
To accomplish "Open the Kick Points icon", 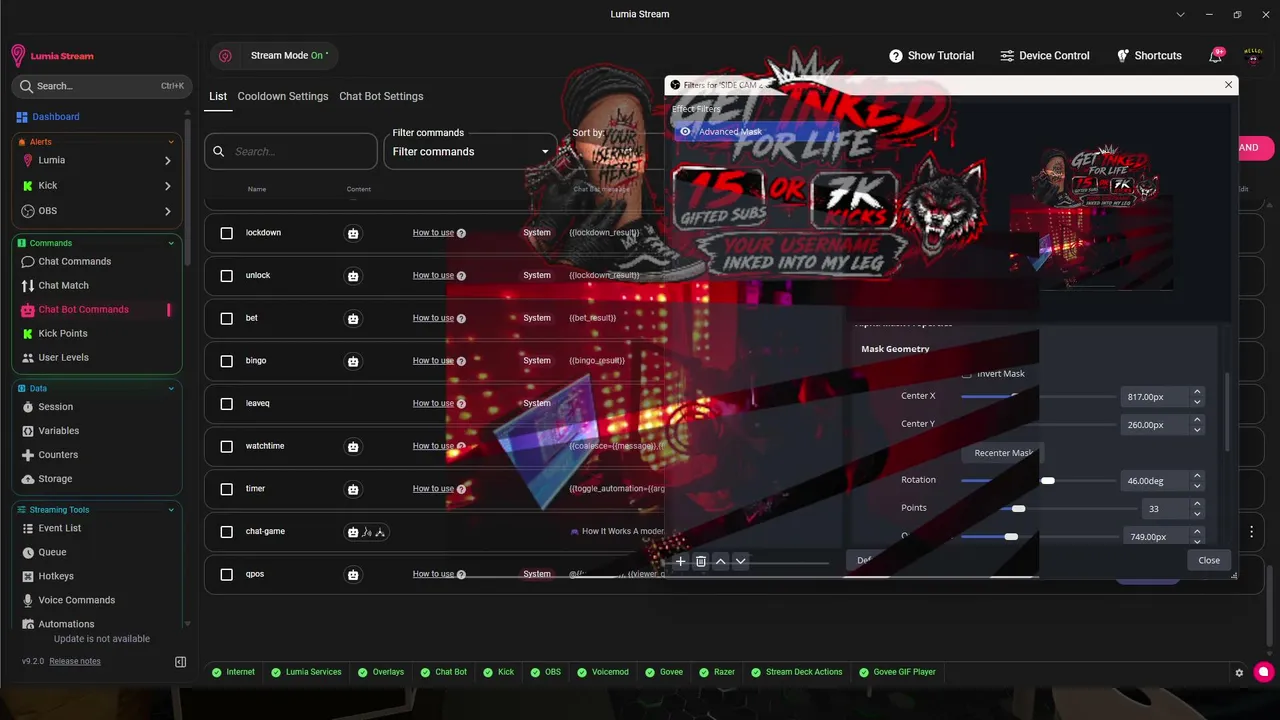I will pyautogui.click(x=28, y=334).
